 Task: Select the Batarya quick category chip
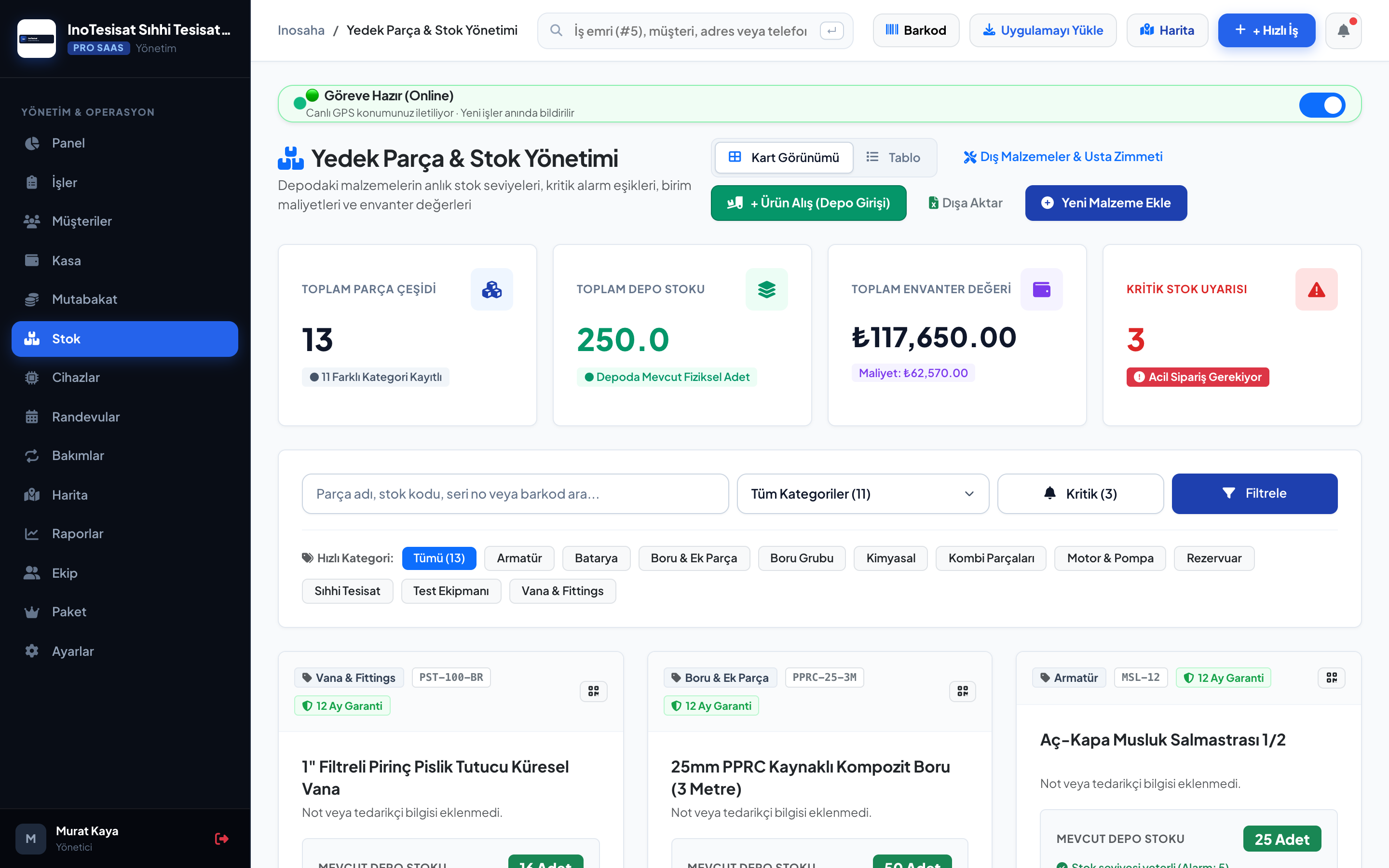(596, 558)
